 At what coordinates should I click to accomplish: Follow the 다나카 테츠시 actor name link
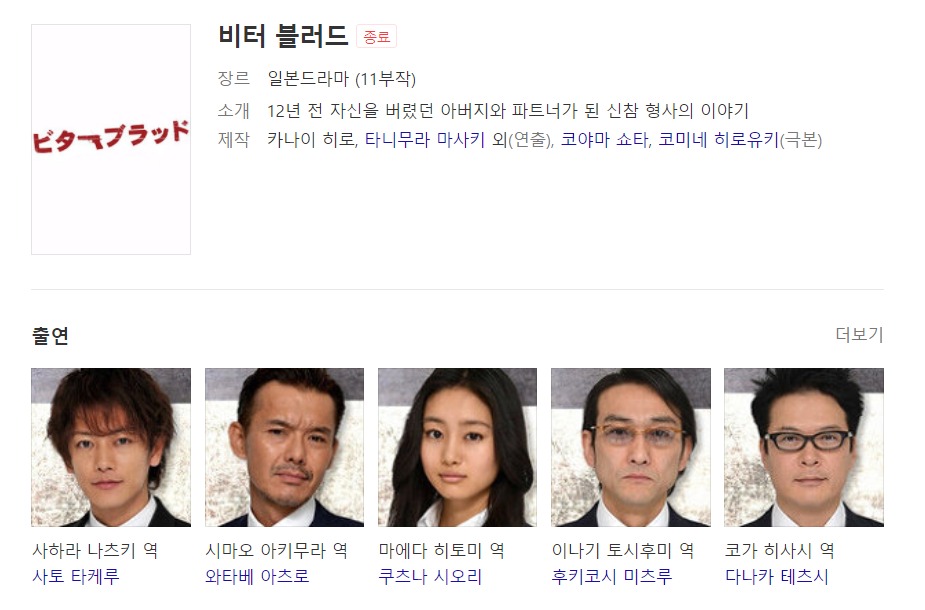click(776, 576)
